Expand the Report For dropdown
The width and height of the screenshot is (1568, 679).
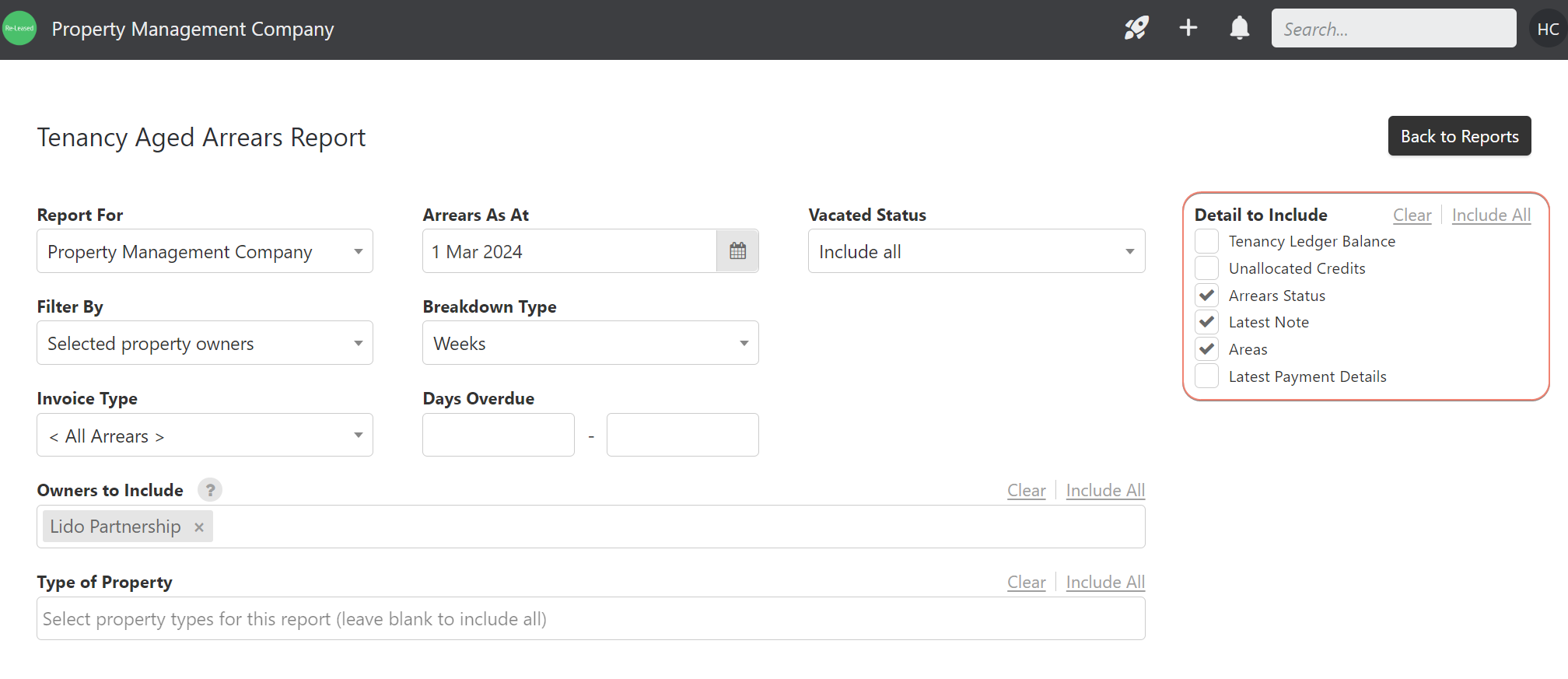205,251
